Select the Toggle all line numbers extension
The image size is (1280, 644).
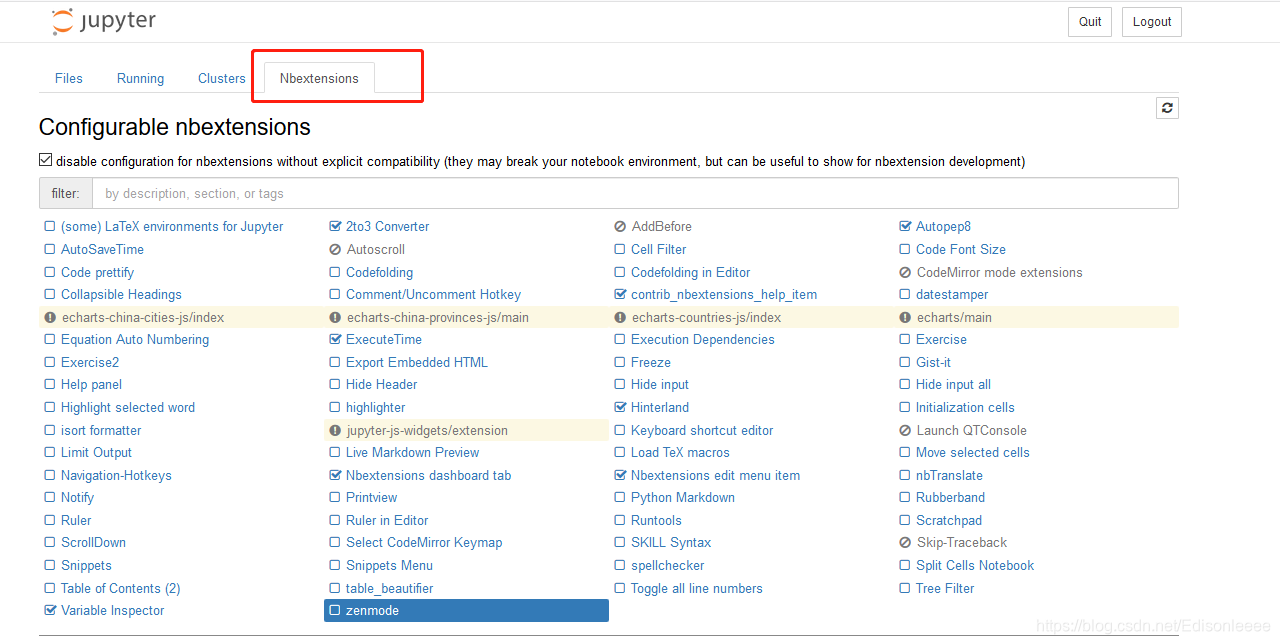pyautogui.click(x=697, y=589)
